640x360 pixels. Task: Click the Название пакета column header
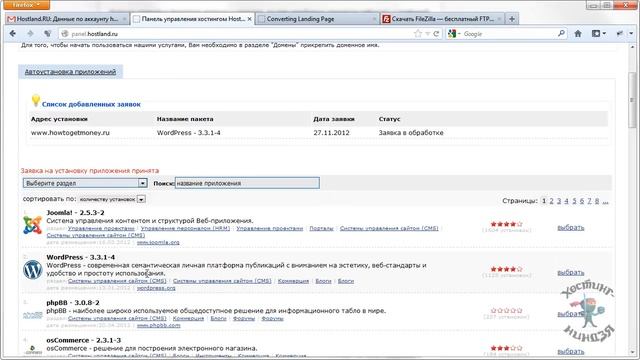[x=185, y=119]
